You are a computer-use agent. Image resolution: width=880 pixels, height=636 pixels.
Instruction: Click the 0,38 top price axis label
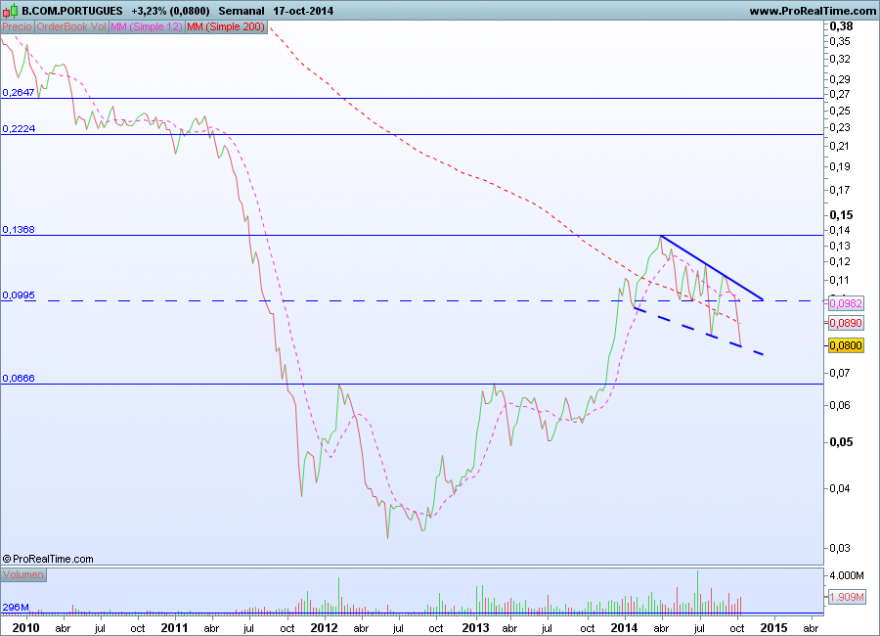841,26
